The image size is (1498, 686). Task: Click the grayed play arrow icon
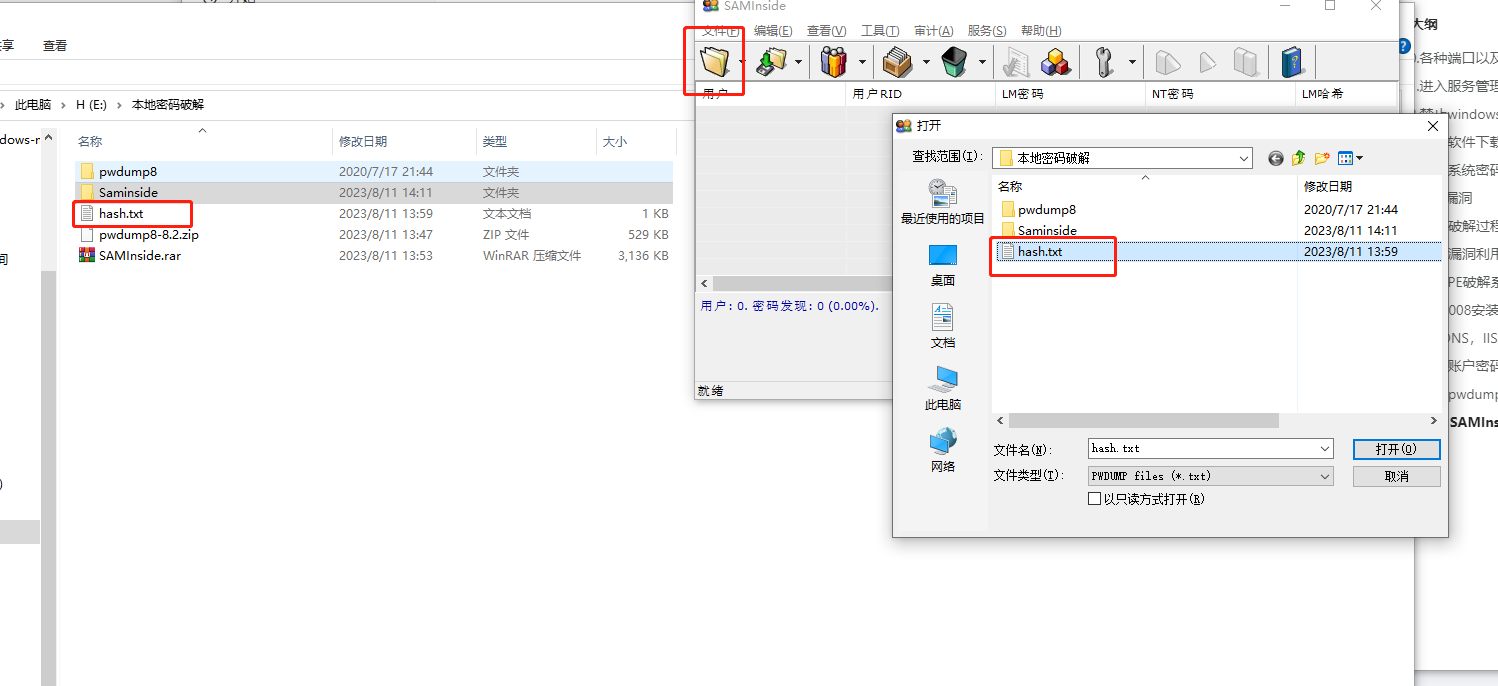(1207, 62)
